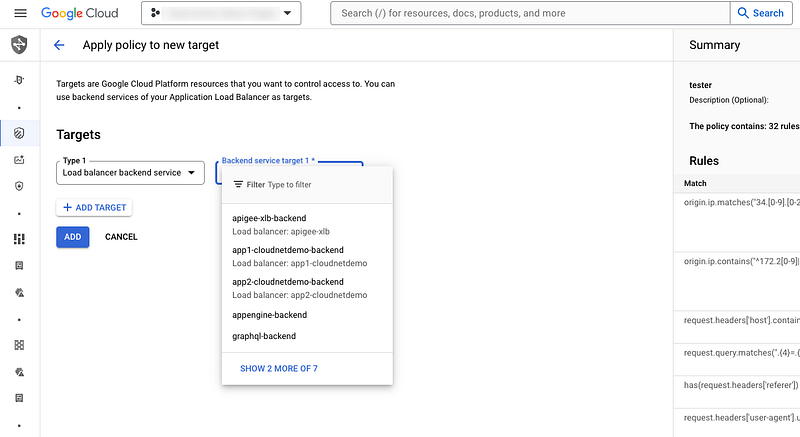Click rule request.headers['user-agent']
Image resolution: width=800 pixels, height=437 pixels.
(742, 418)
